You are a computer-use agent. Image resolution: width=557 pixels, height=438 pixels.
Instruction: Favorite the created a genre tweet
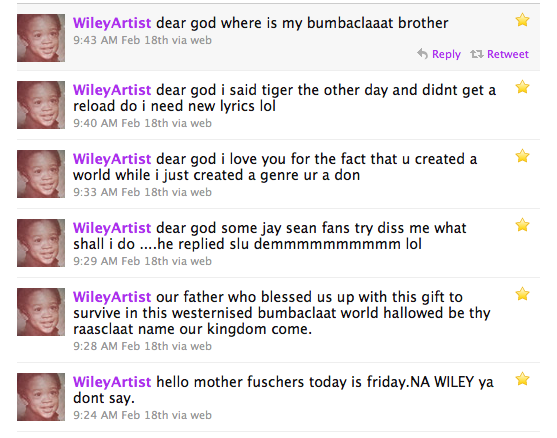click(523, 156)
